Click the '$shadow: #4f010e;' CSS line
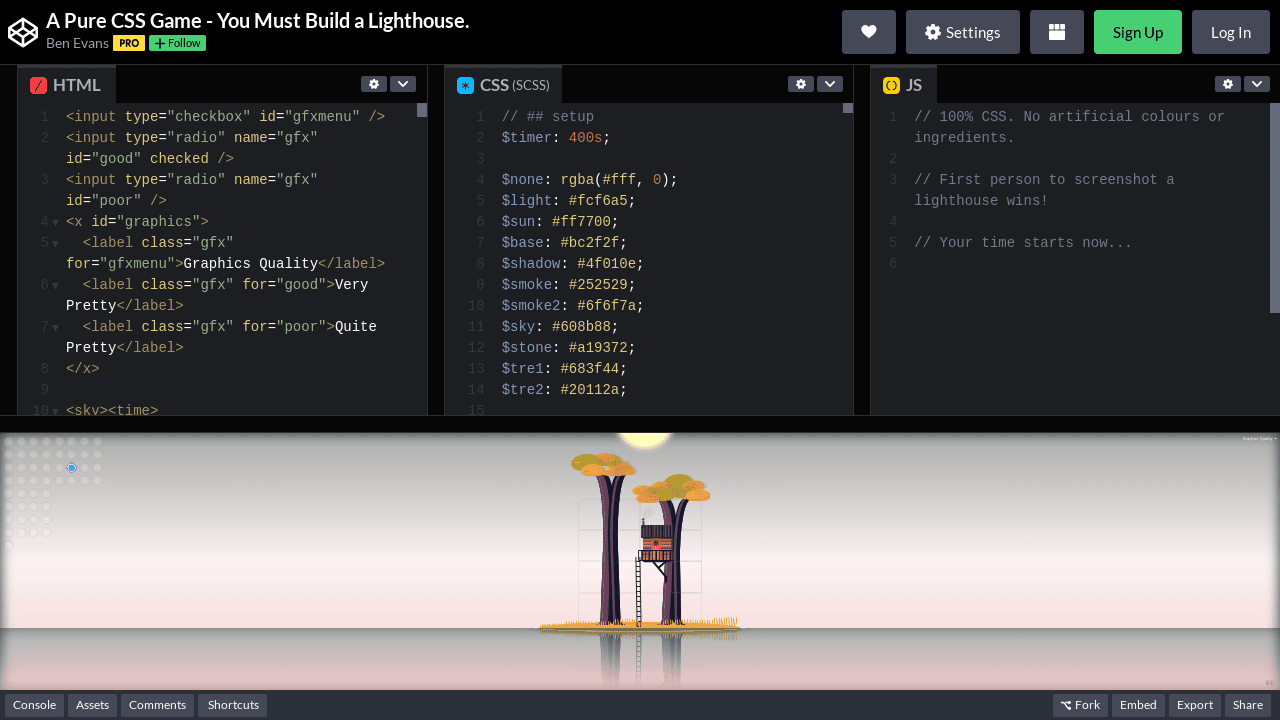 [x=573, y=264]
